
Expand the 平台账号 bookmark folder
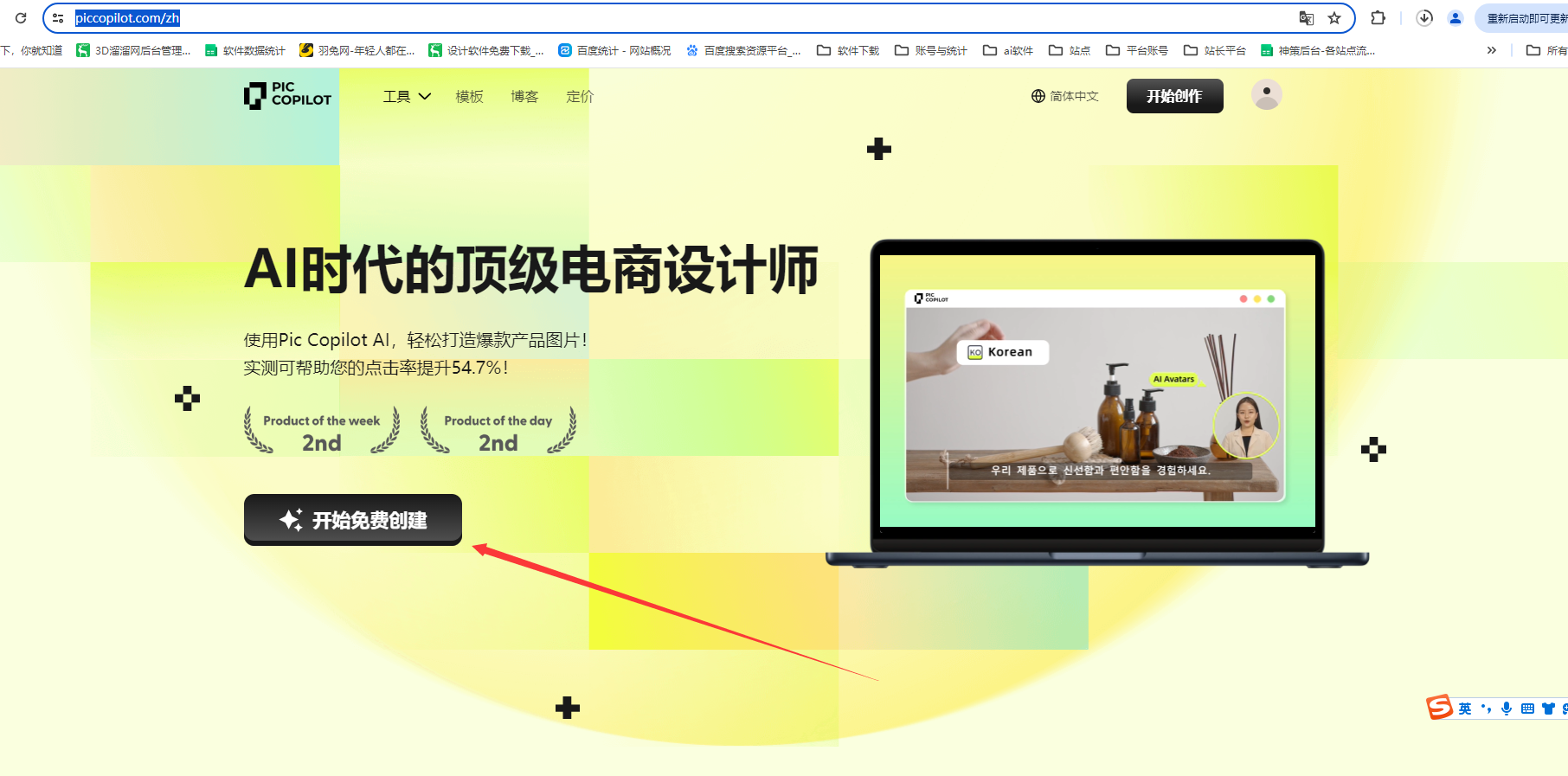click(x=1137, y=51)
